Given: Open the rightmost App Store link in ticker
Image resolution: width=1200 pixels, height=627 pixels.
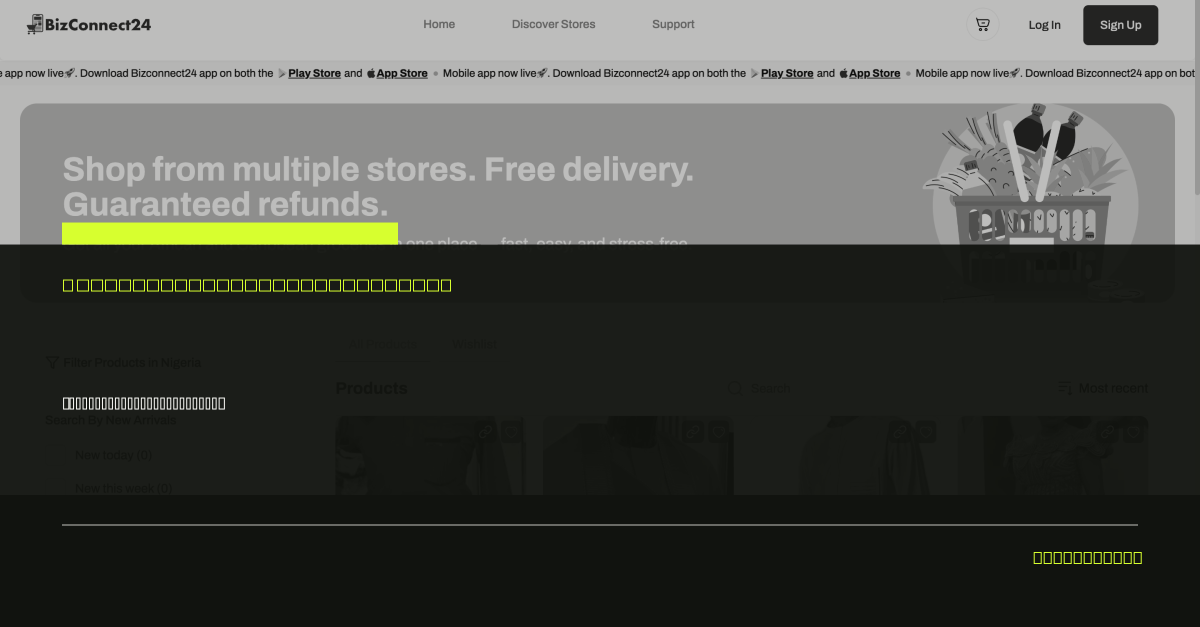Looking at the screenshot, I should tap(875, 73).
